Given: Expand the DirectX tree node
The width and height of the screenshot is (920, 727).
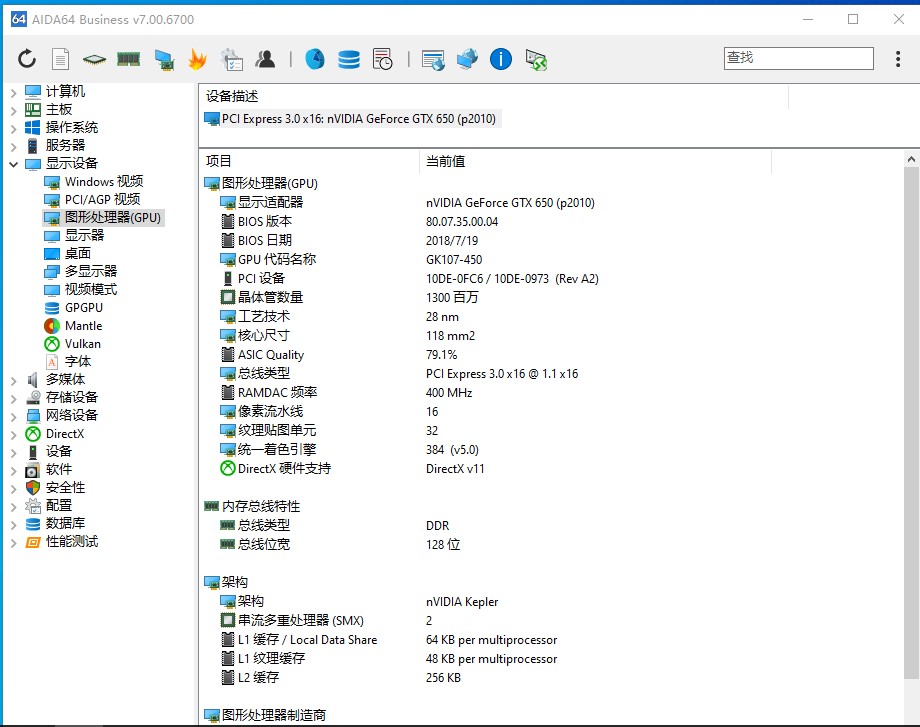Looking at the screenshot, I should click(x=13, y=435).
